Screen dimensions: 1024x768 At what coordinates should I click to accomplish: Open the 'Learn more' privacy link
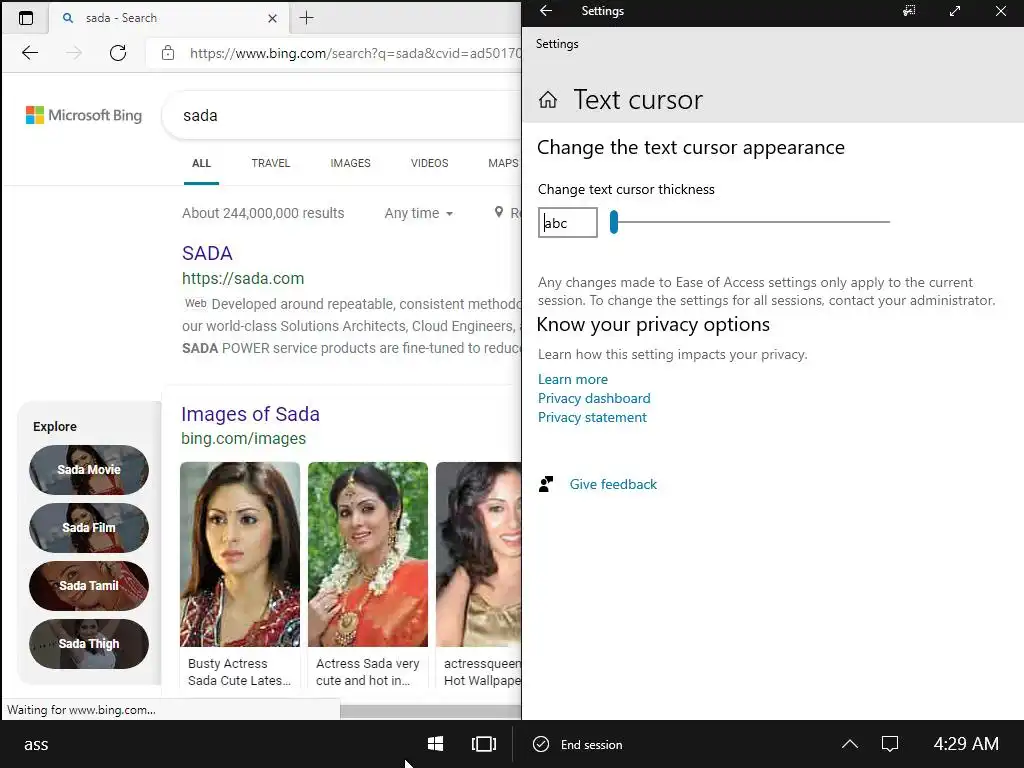(573, 379)
